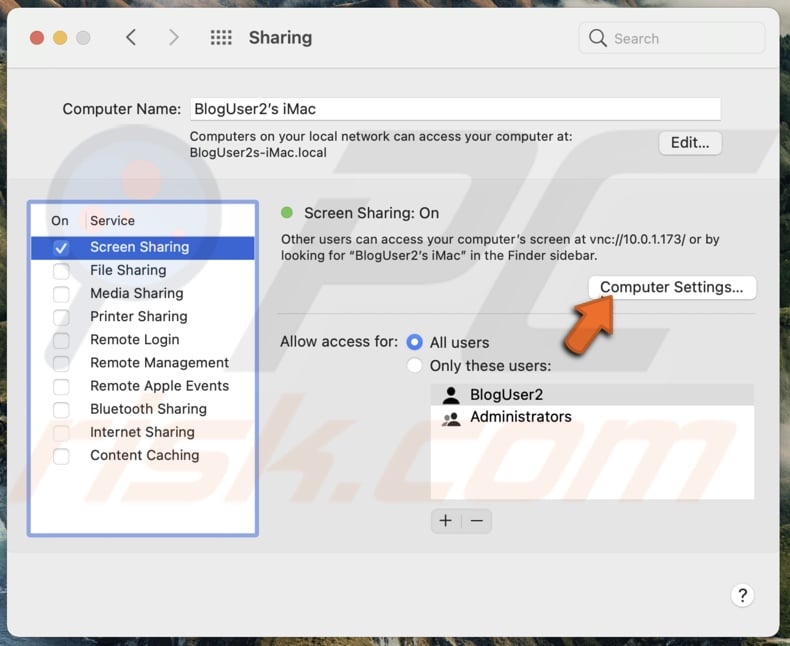This screenshot has height=646, width=790.
Task: Enable the Remote Login checkbox
Action: coord(61,340)
